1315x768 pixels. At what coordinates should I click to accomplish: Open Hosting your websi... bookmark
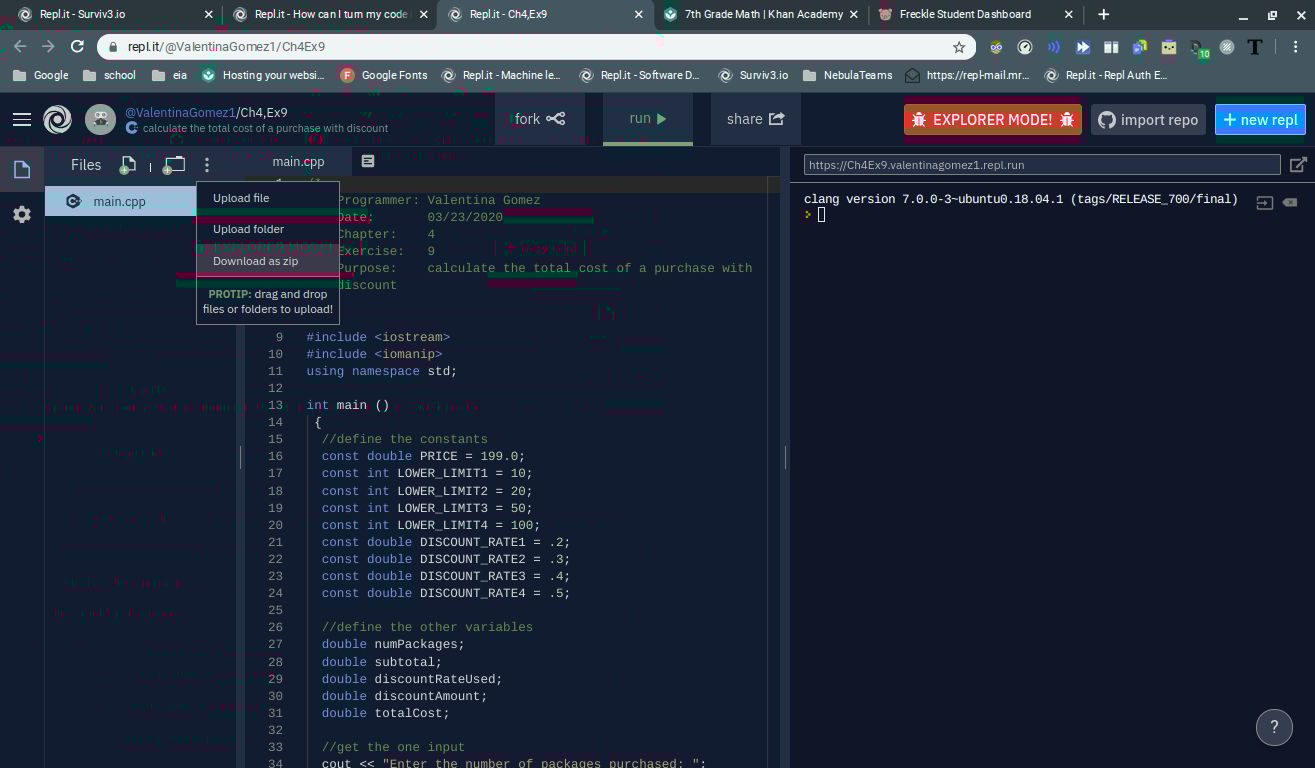tap(263, 75)
